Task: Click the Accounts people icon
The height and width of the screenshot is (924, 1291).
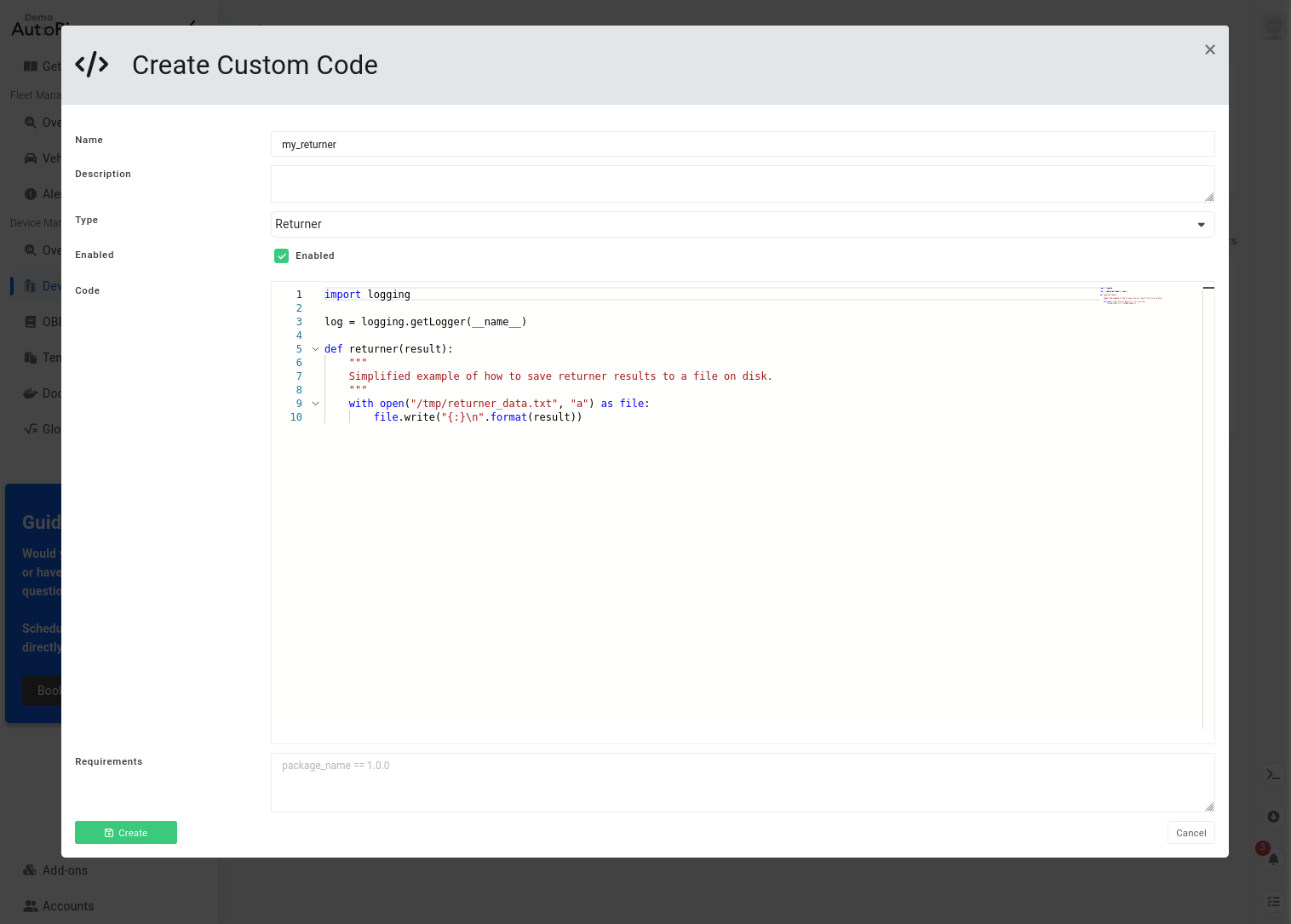Action: (31, 906)
